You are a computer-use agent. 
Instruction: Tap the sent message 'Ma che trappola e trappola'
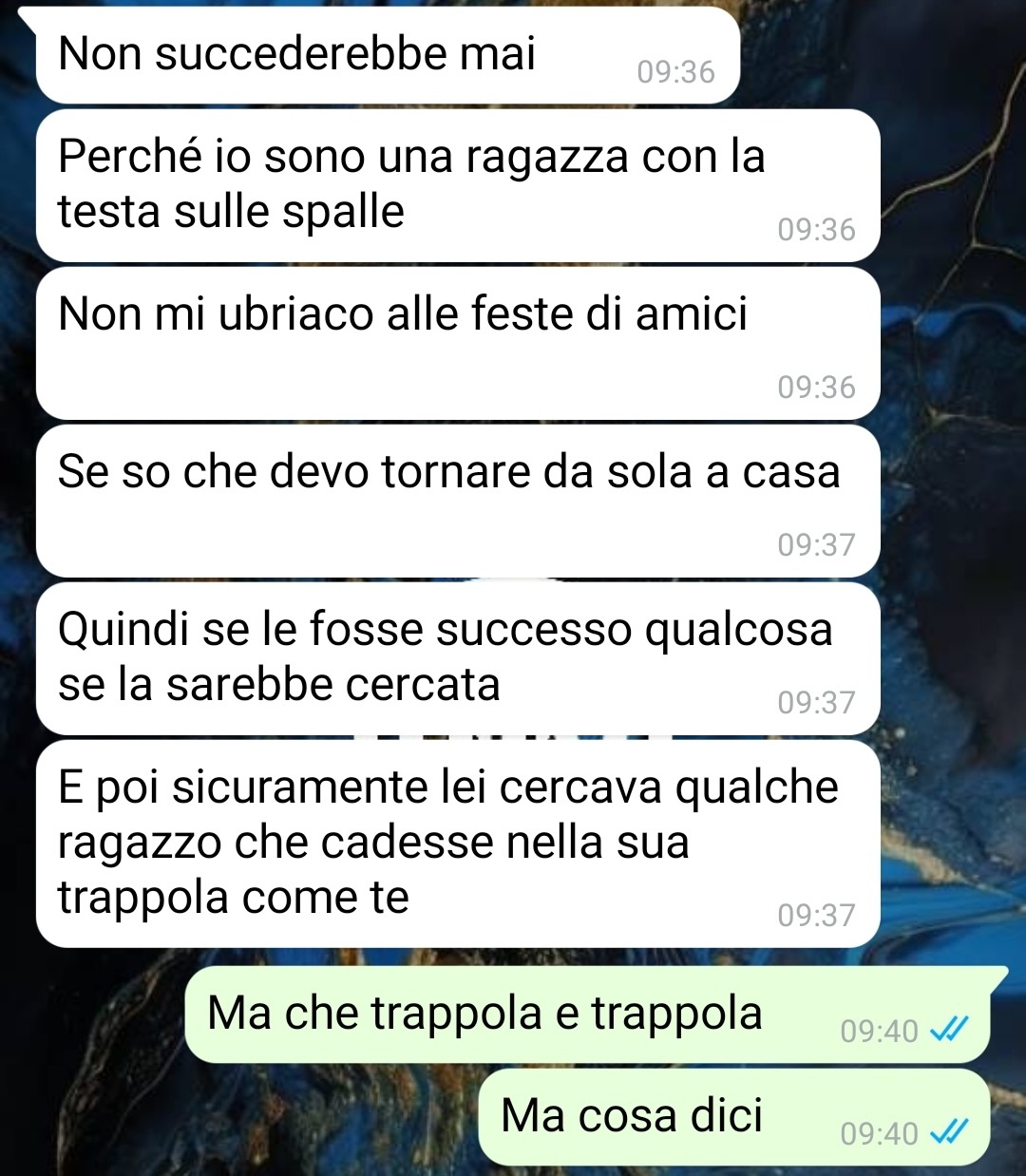[x=587, y=1015]
